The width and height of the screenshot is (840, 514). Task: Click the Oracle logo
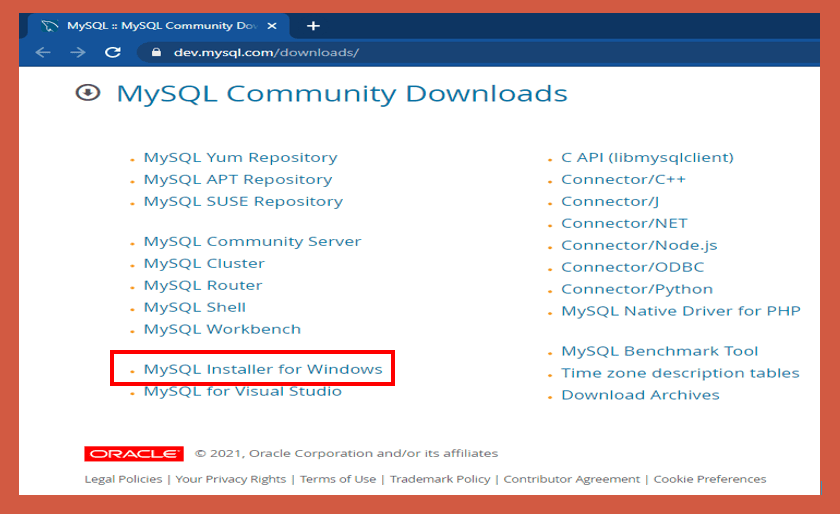tap(134, 453)
